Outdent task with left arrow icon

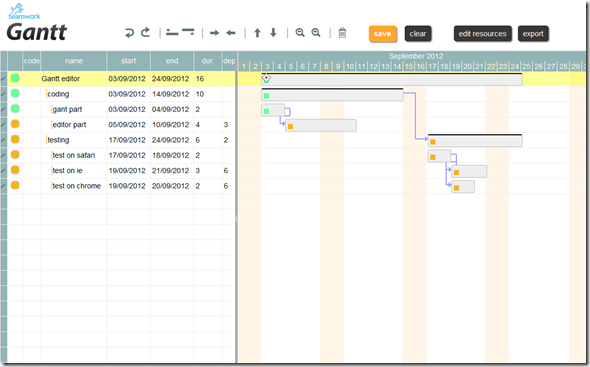(231, 33)
